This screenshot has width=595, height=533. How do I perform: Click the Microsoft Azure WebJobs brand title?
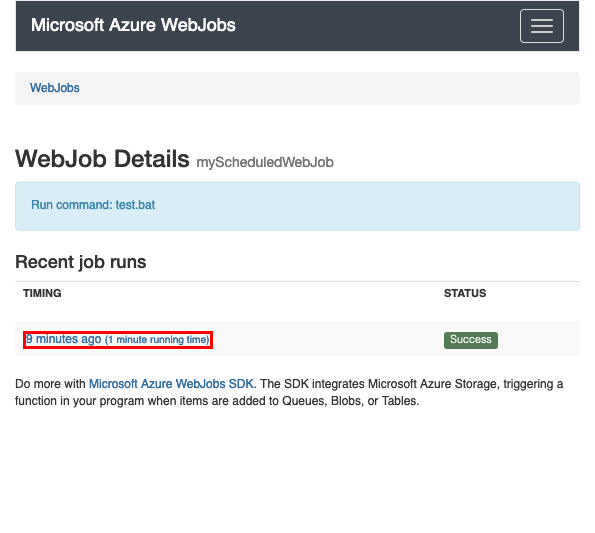click(133, 25)
